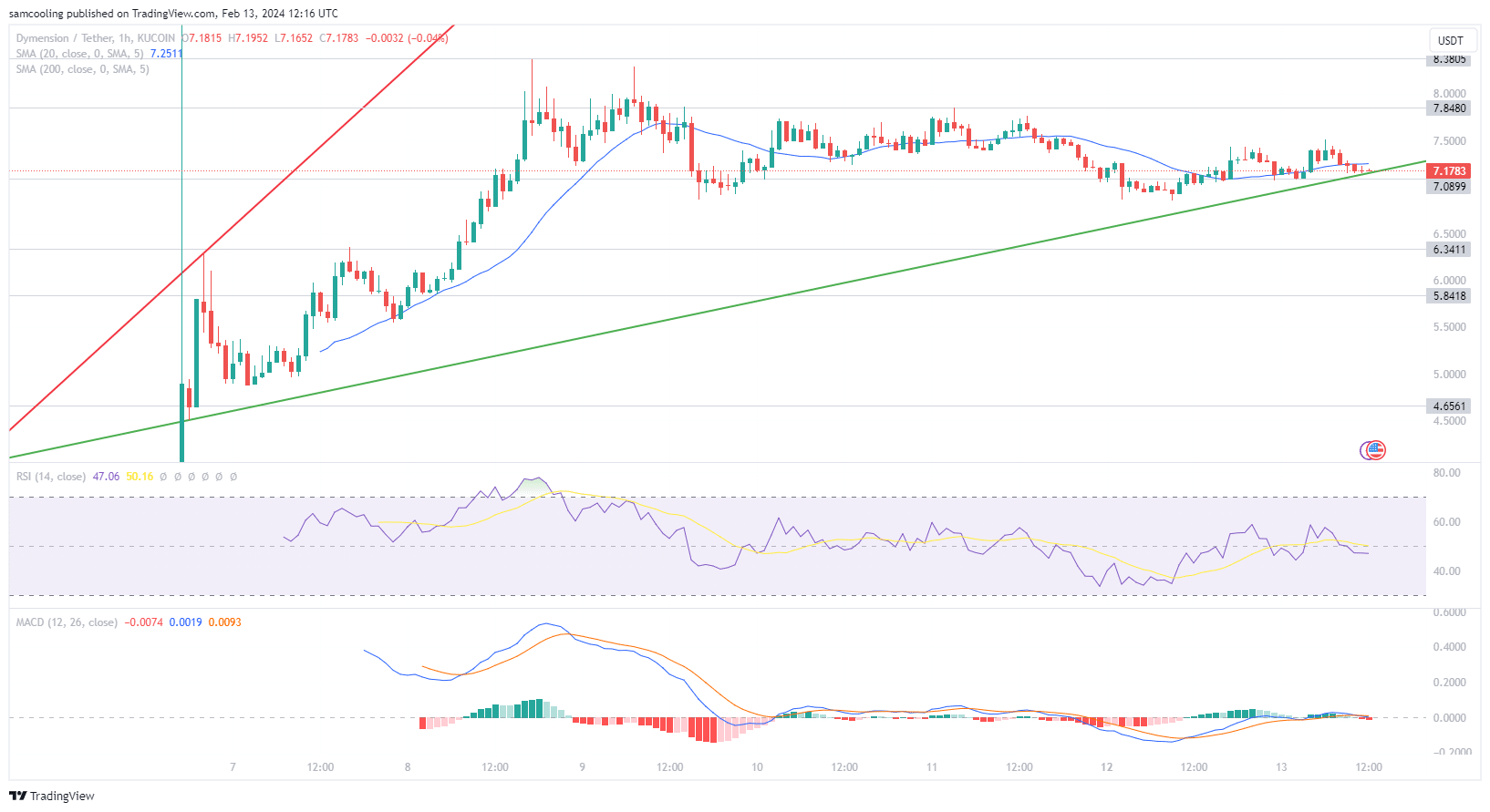
Task: Select the SMA 200 indicator legend
Action: pyautogui.click(x=82, y=69)
